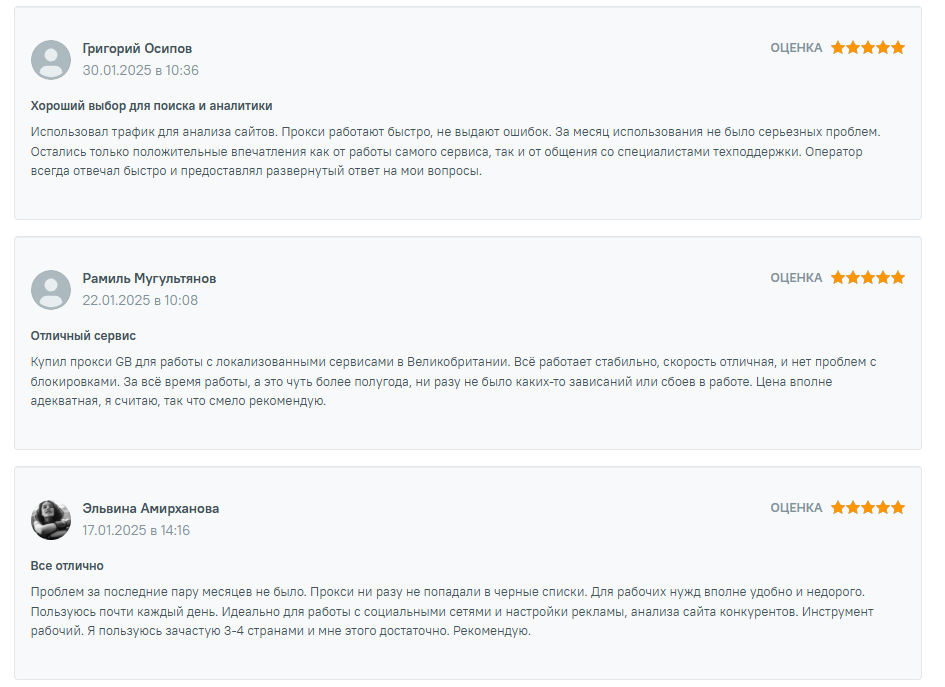Click the name Григорий Осипов

(137, 48)
